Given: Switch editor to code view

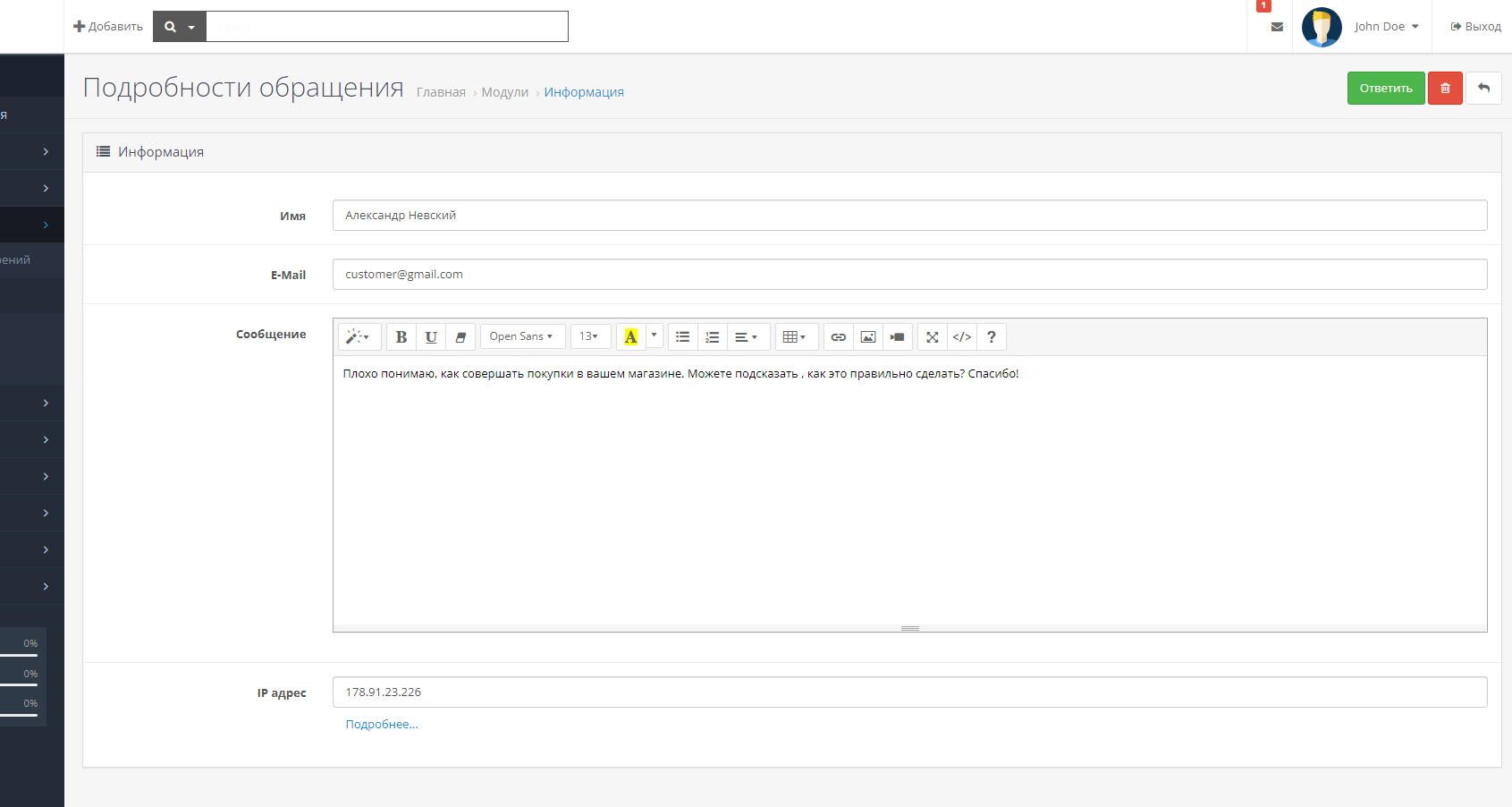Looking at the screenshot, I should (962, 337).
